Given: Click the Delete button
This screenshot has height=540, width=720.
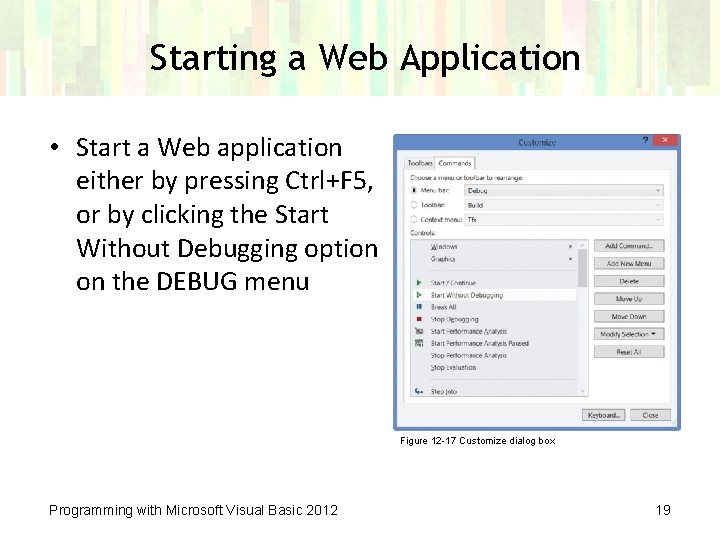Looking at the screenshot, I should [629, 281].
